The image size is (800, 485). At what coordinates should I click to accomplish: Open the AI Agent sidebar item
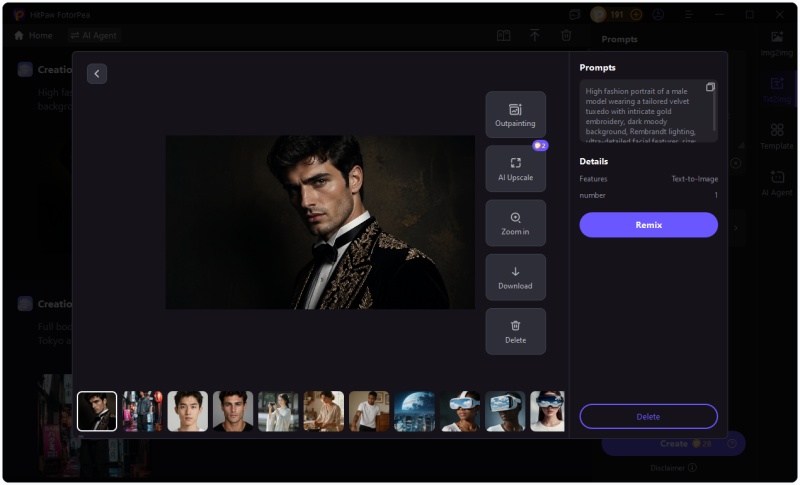point(777,183)
